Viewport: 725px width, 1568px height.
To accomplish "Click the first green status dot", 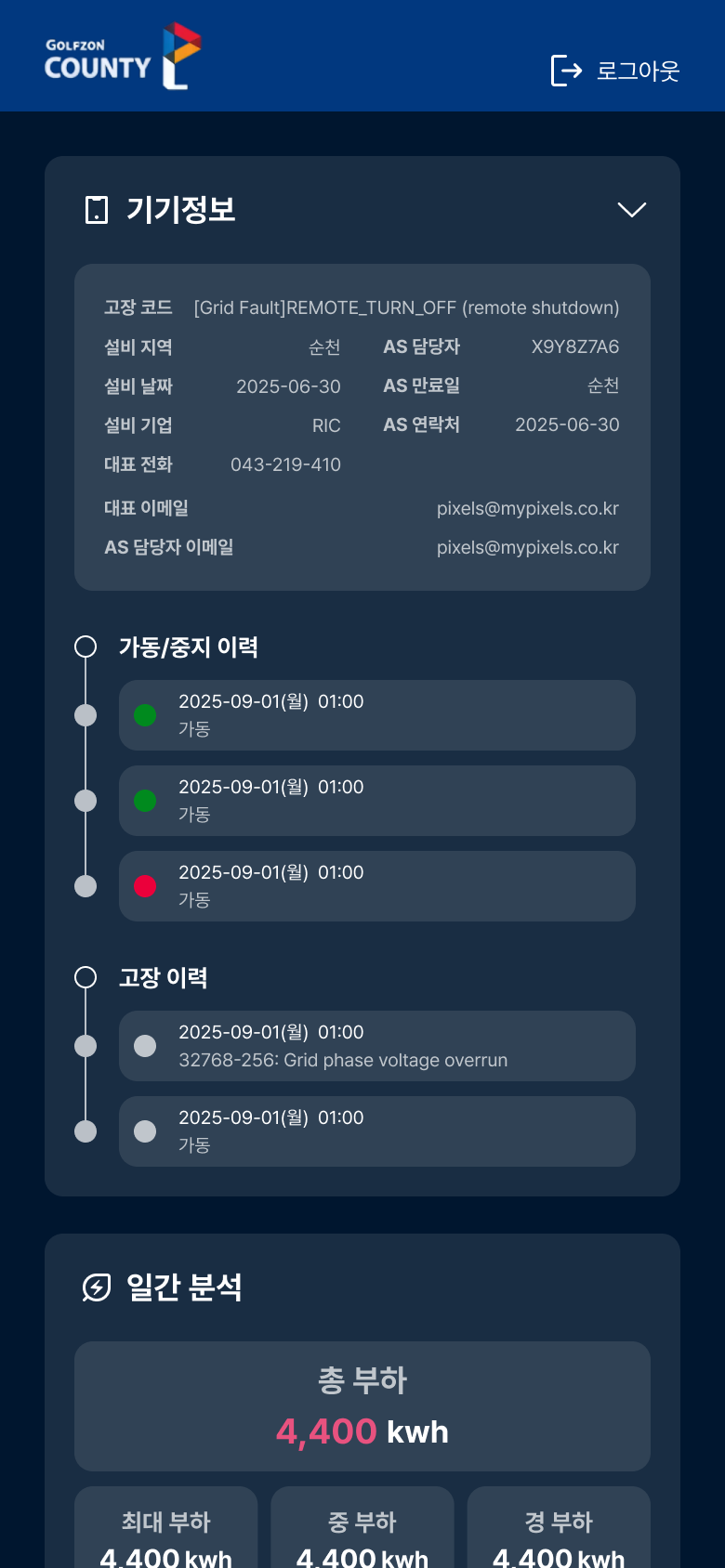I will coord(145,715).
